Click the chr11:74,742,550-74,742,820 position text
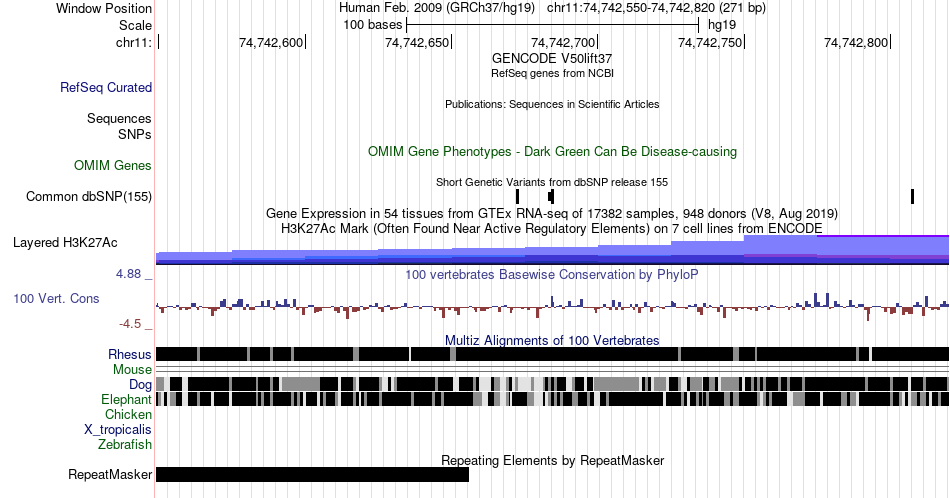 coord(656,8)
